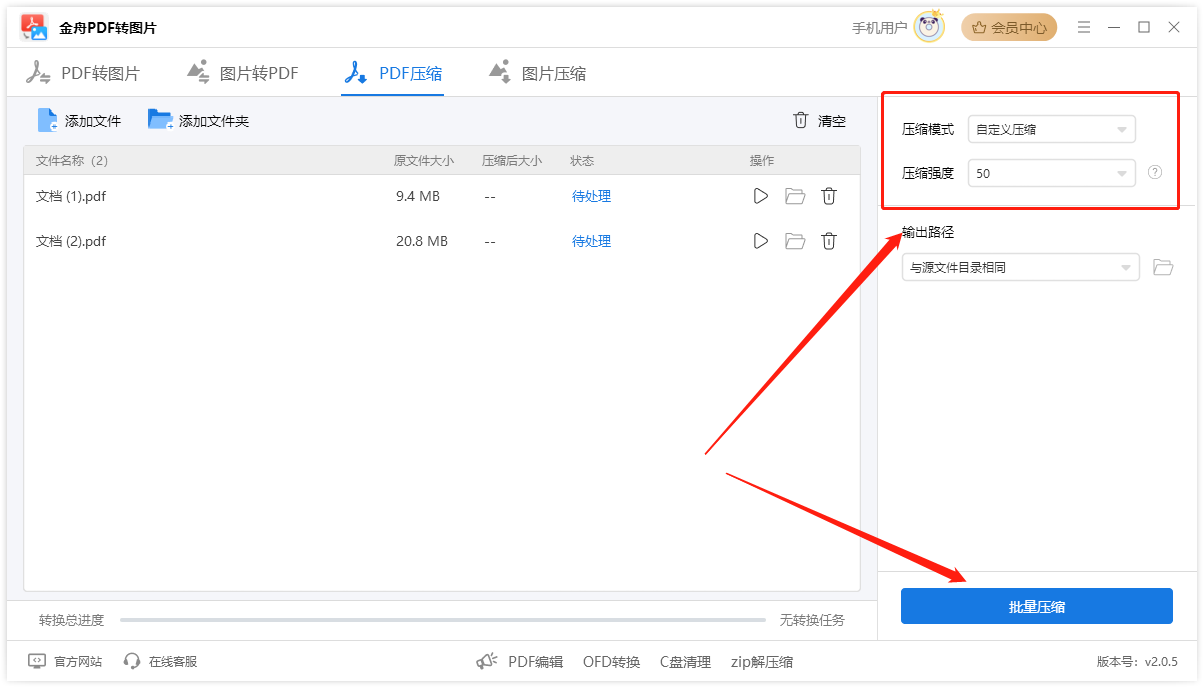Click the 转换总进度 progress bar
This screenshot has height=688, width=1204.
click(x=442, y=620)
